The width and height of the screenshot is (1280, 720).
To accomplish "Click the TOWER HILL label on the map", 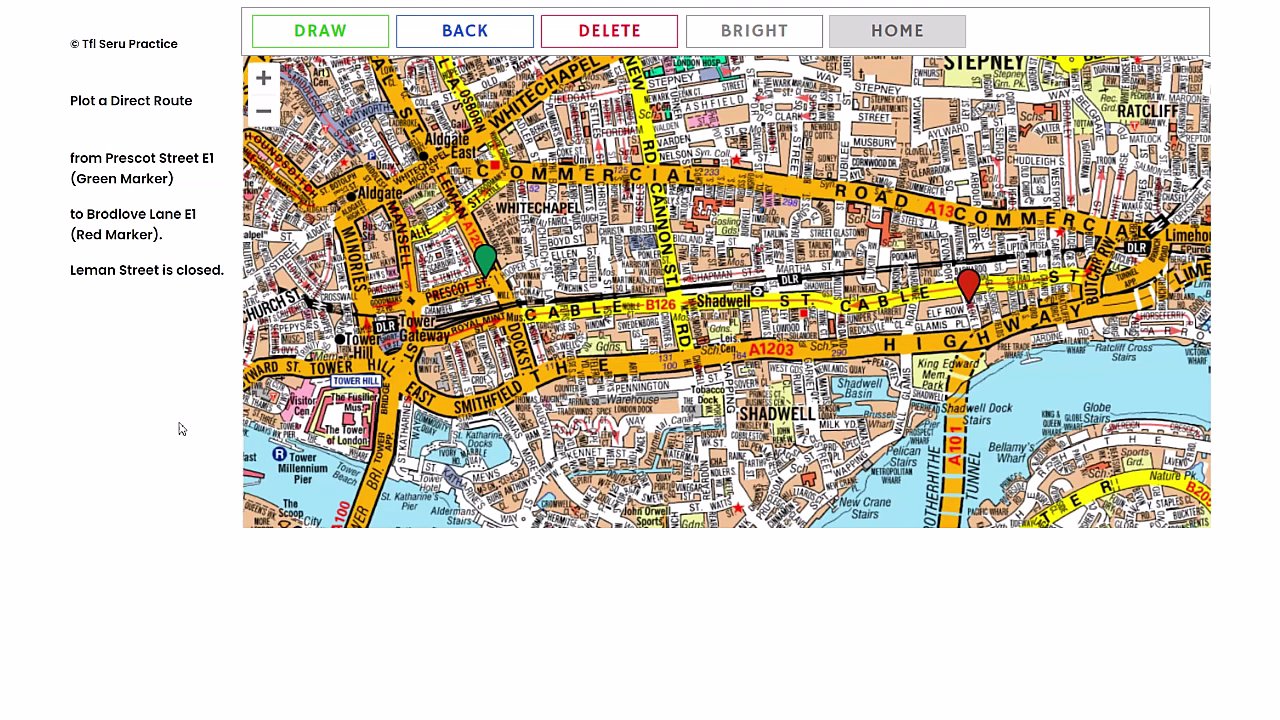I will (x=355, y=381).
